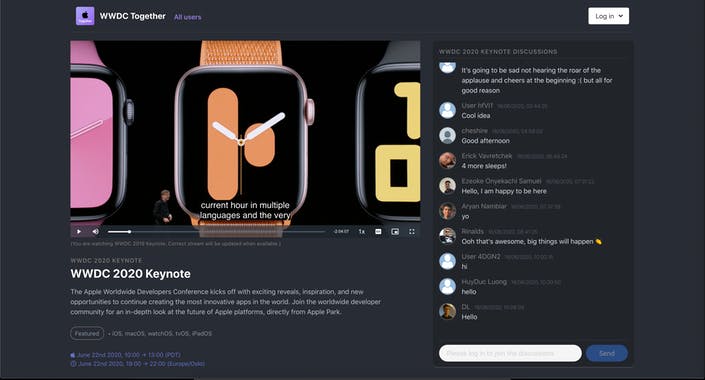The image size is (705, 380).
Task: Open the WWDC Together home title
Action: tap(133, 16)
